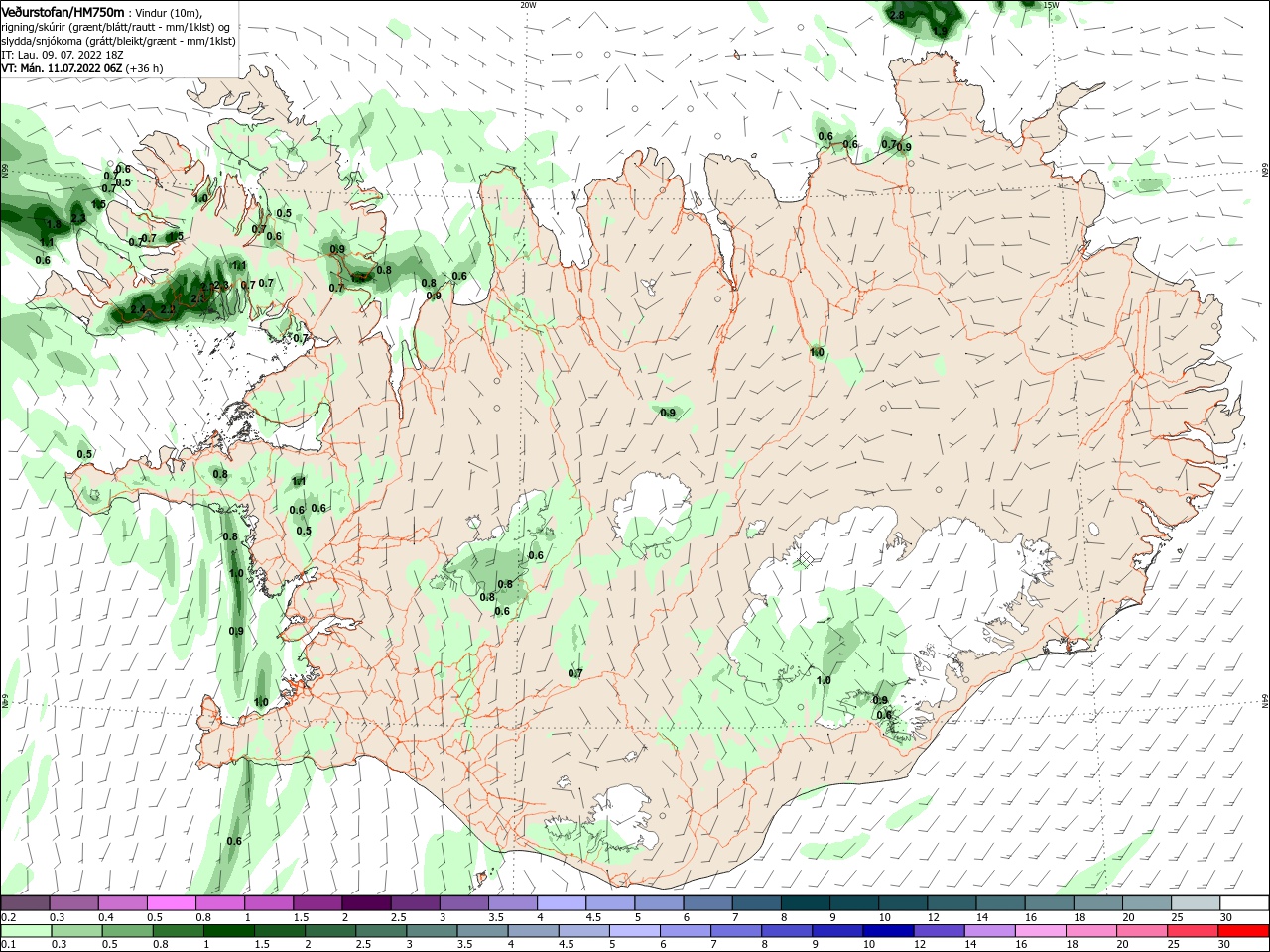Click the 0.1 label in the bottom legend row

(x=9, y=945)
